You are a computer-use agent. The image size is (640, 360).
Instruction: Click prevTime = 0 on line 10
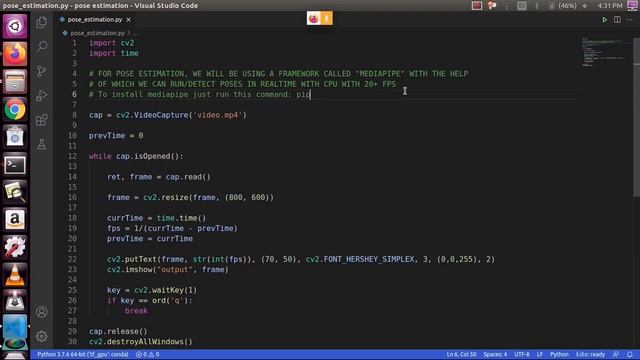tap(116, 136)
